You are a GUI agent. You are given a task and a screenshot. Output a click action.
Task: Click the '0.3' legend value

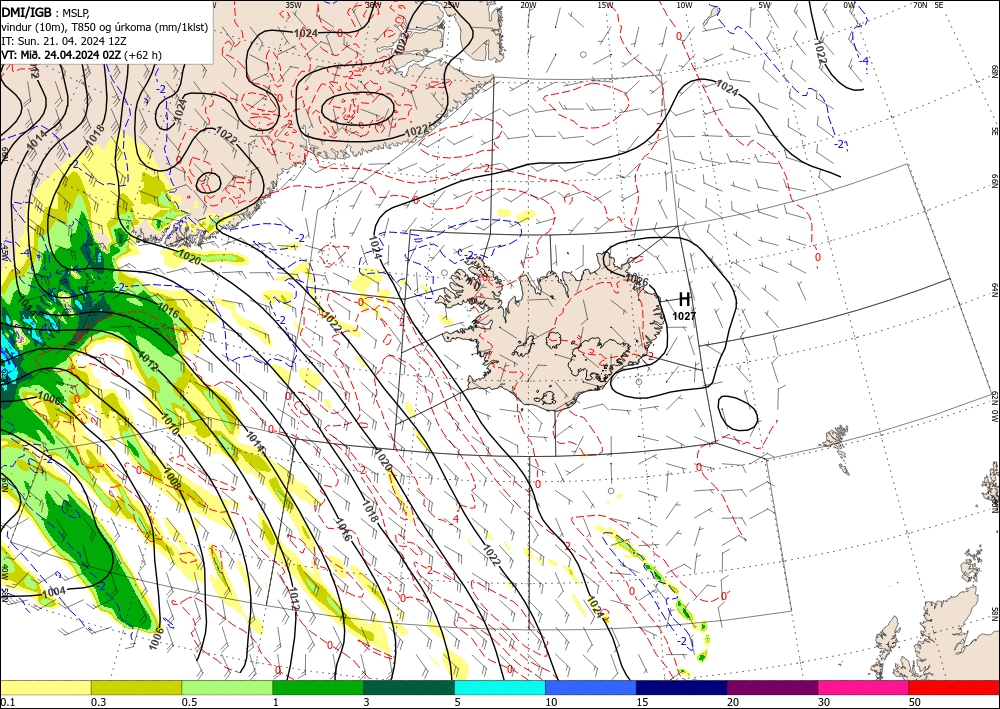tap(98, 702)
